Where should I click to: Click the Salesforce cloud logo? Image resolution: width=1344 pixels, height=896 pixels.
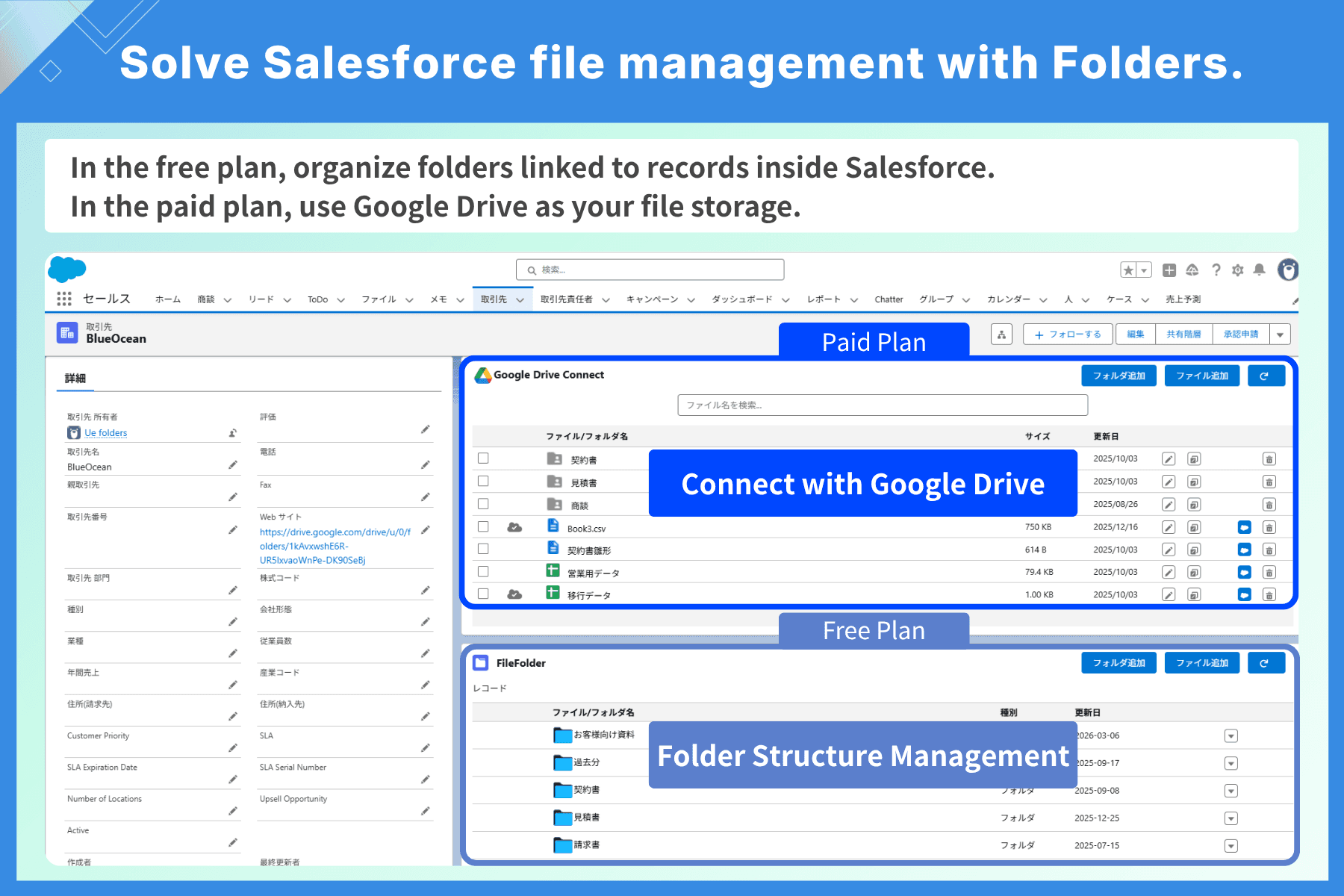[67, 269]
